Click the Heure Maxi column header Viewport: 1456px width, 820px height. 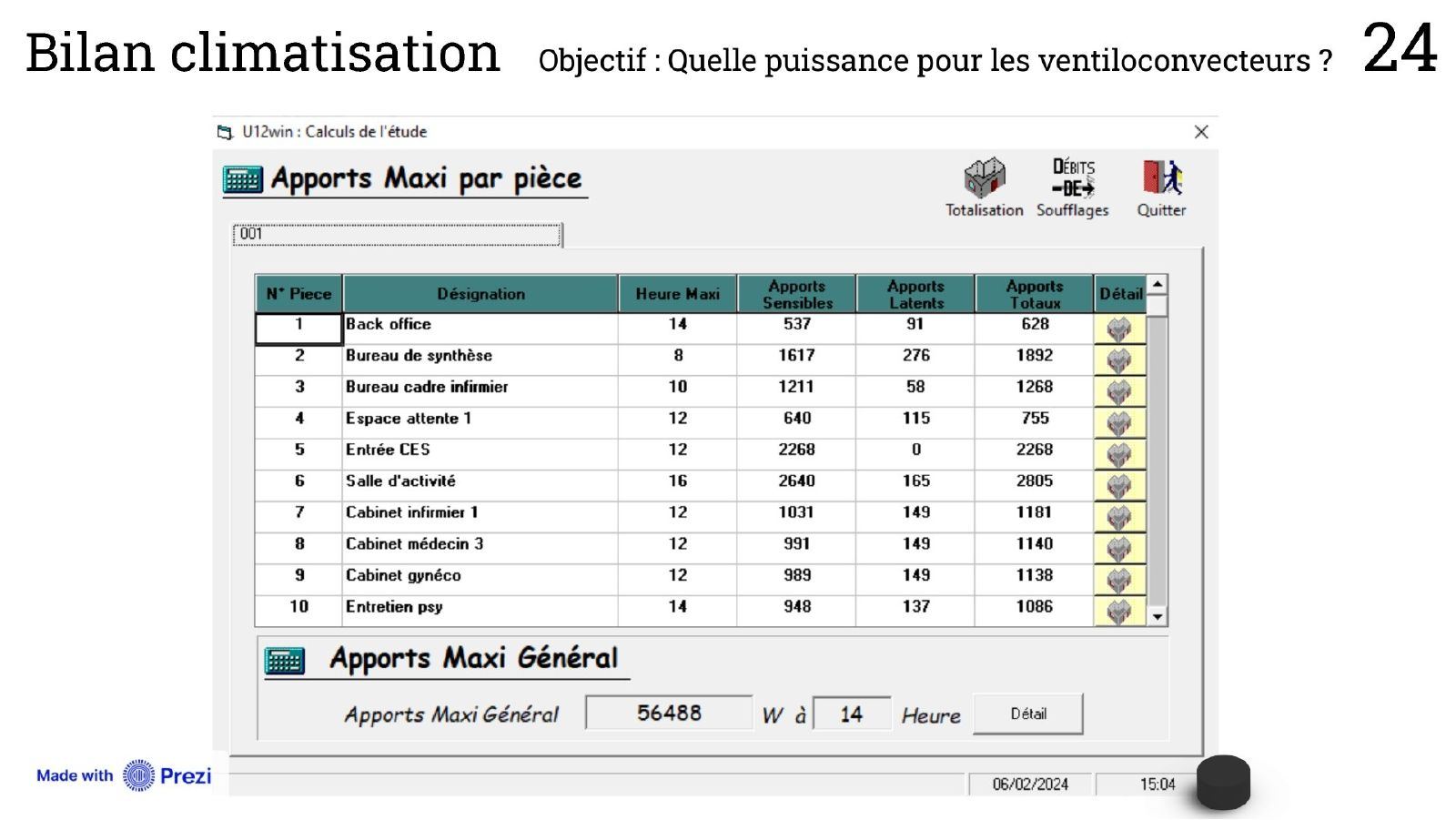(x=677, y=294)
